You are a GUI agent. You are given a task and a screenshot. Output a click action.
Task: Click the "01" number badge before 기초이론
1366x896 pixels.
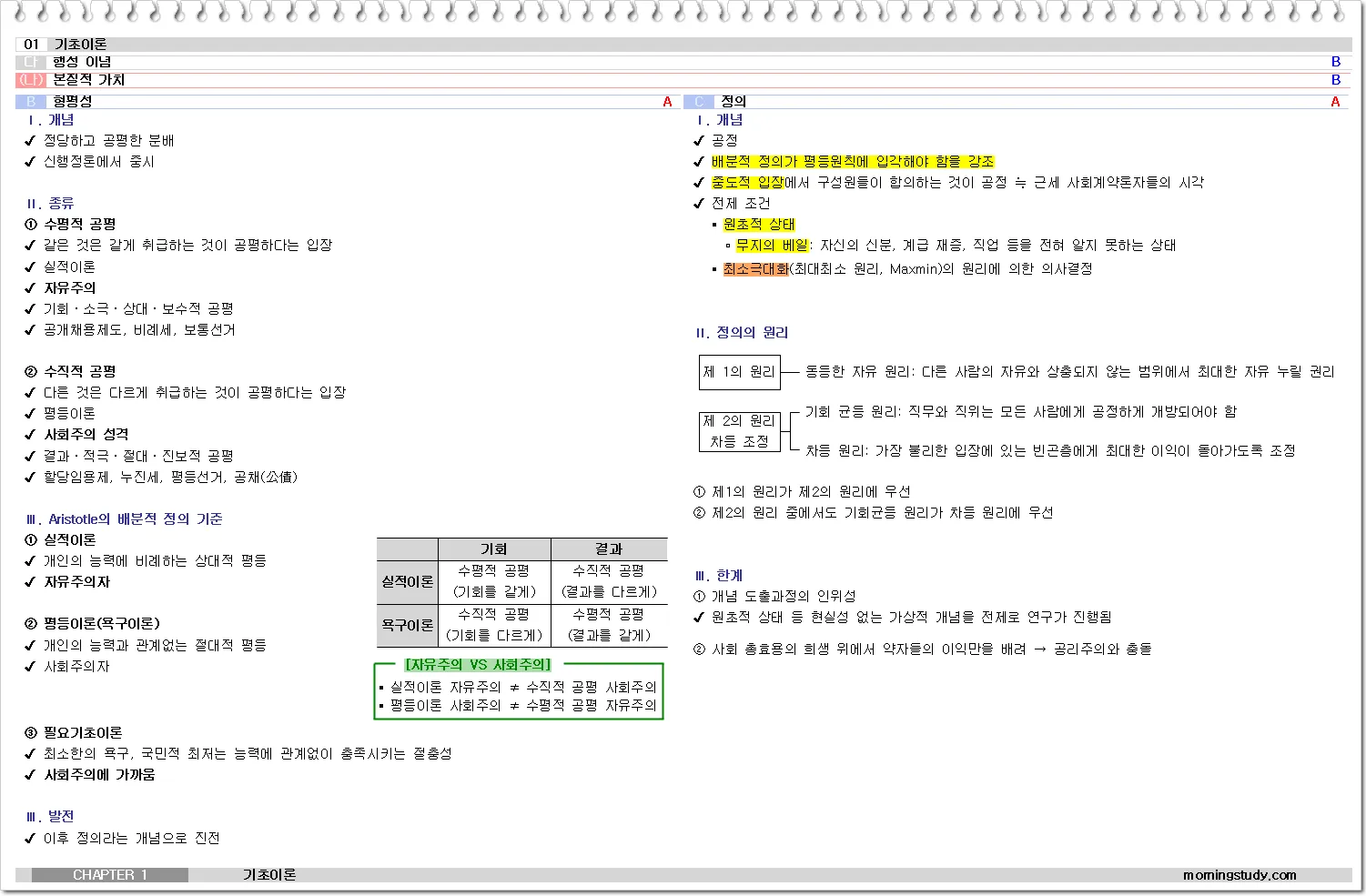click(x=31, y=45)
